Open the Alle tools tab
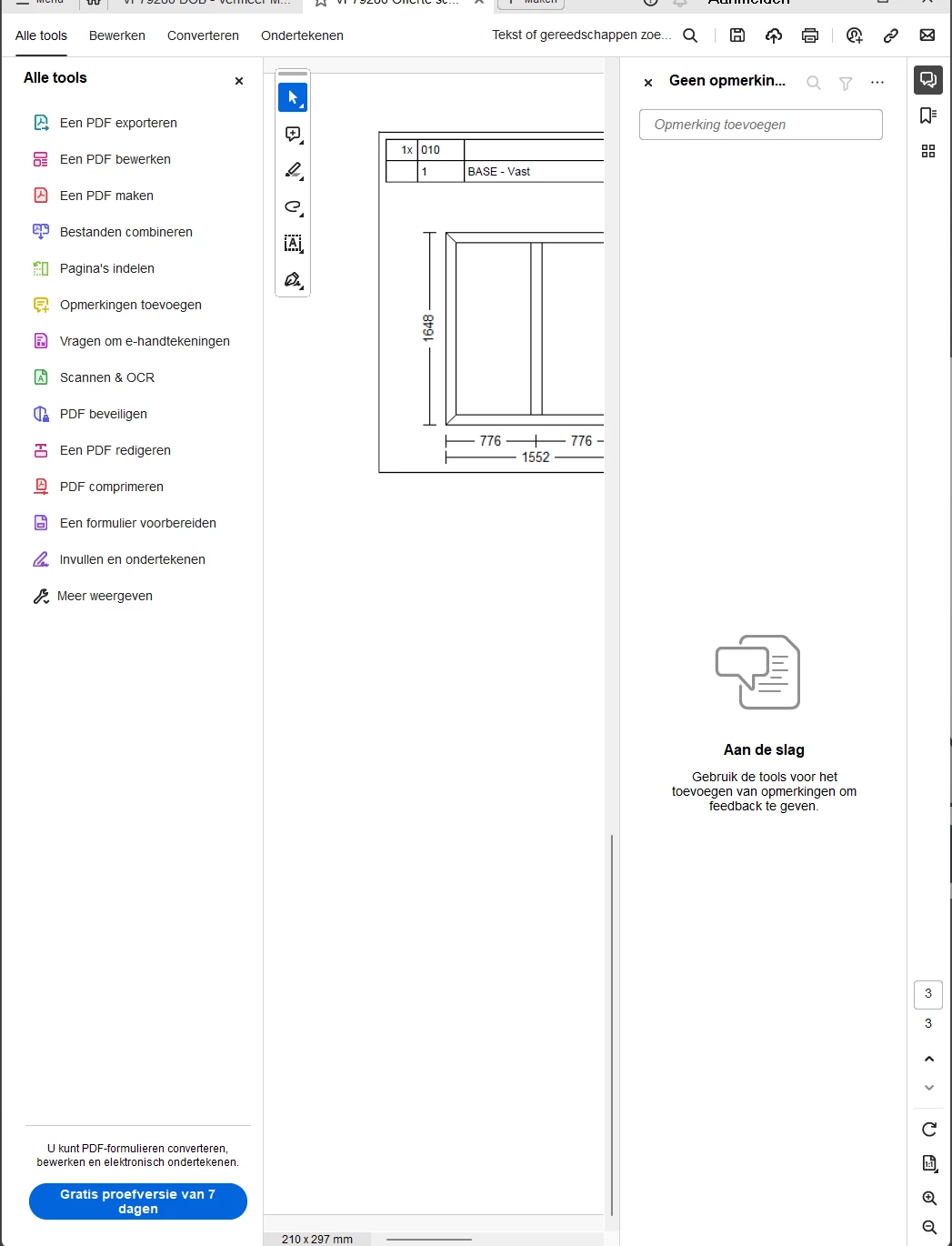Viewport: 952px width, 1246px height. coord(41,36)
